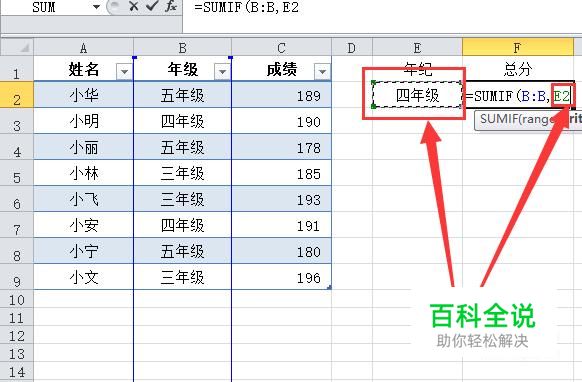Select row 1 header
582x382 pixels.
click(x=17, y=69)
